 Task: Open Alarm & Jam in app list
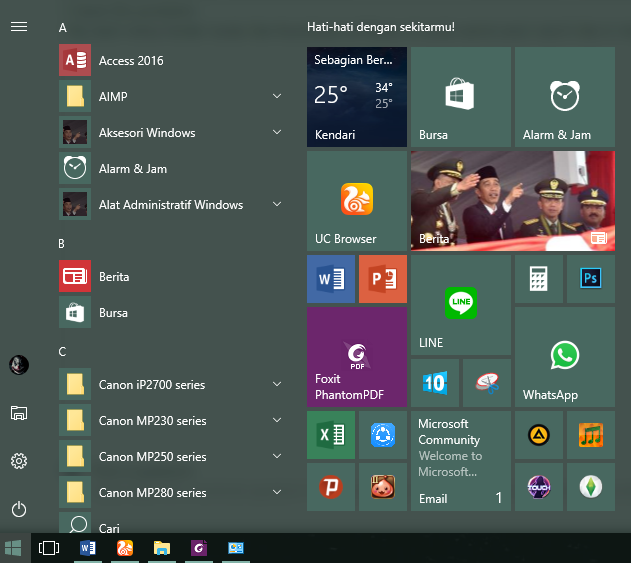171,168
